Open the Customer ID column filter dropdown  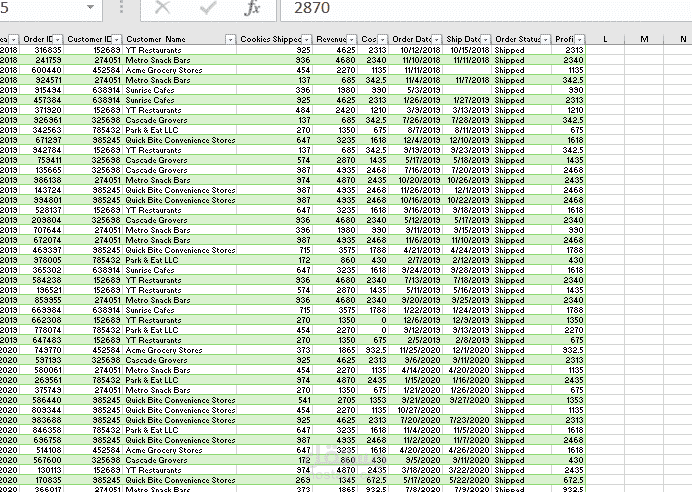pyautogui.click(x=116, y=40)
